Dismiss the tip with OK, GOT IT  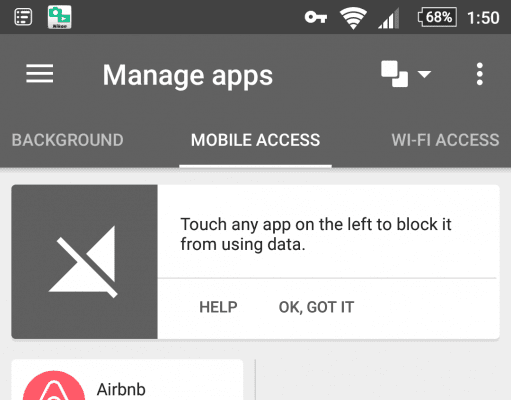tap(316, 307)
